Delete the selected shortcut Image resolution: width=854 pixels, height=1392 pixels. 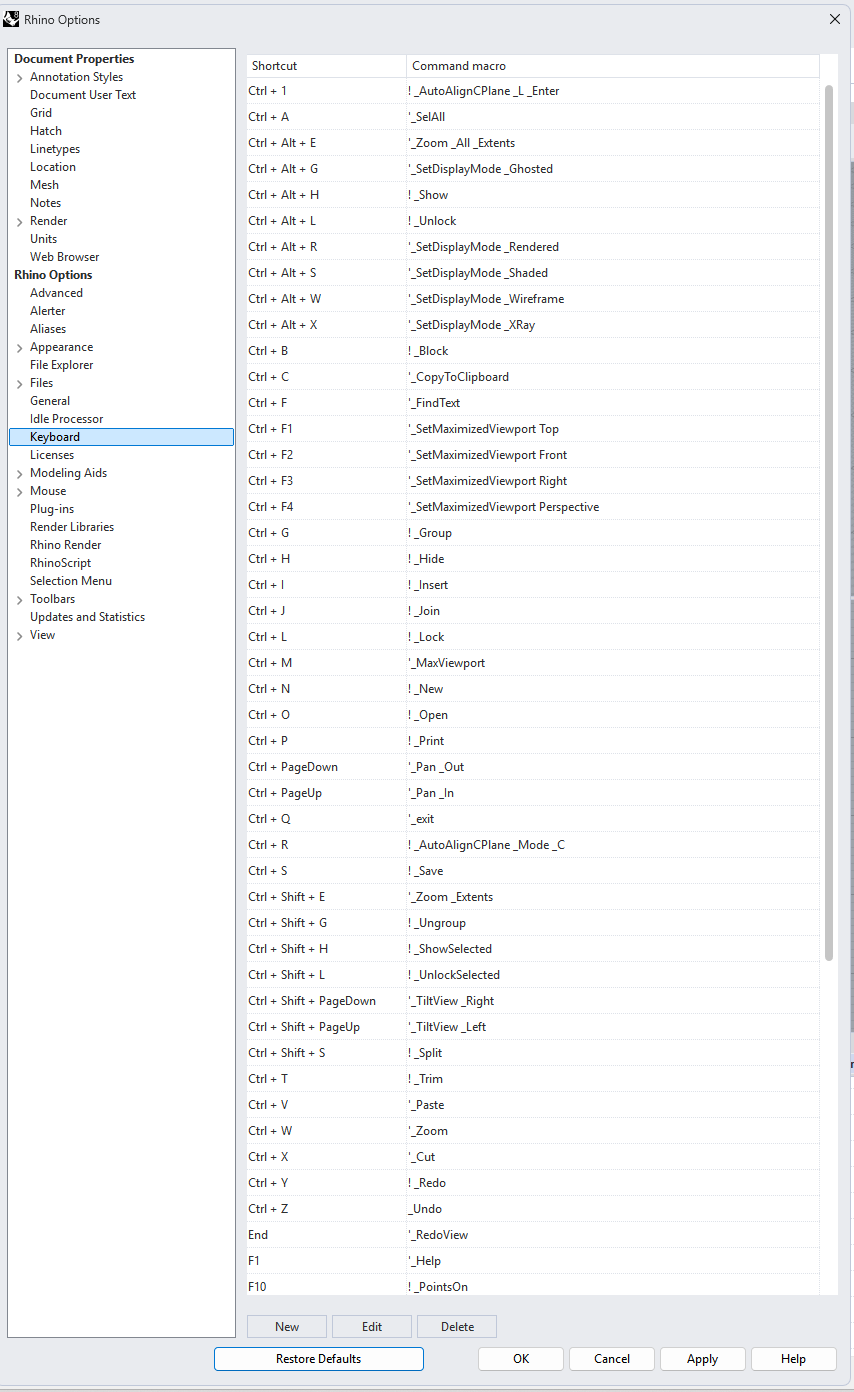click(x=456, y=1326)
